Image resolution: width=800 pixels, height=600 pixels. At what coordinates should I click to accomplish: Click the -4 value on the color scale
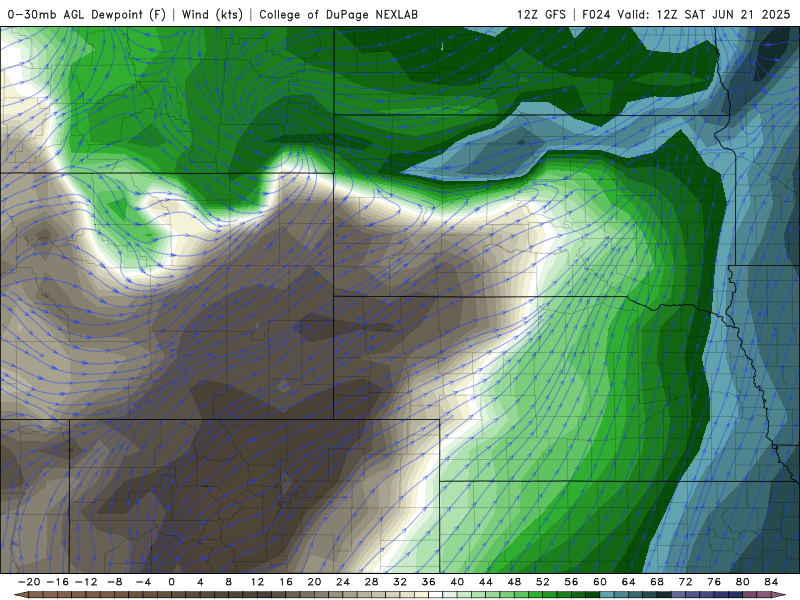coord(143,582)
